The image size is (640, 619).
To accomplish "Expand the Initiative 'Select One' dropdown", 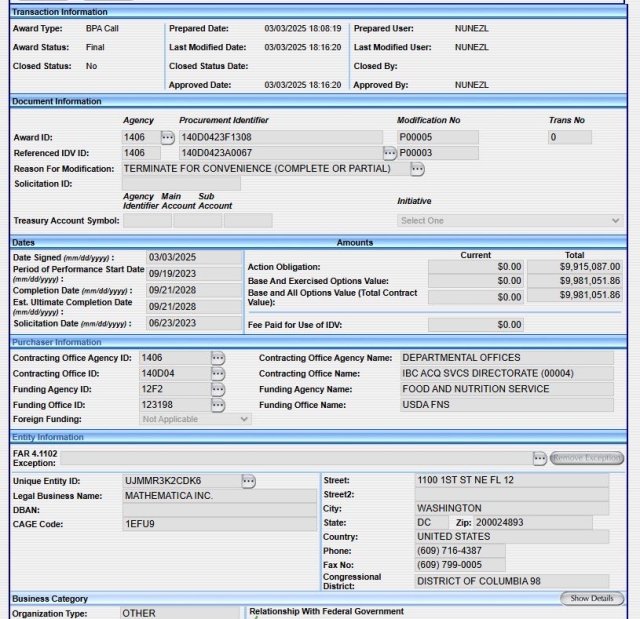I will [x=509, y=220].
